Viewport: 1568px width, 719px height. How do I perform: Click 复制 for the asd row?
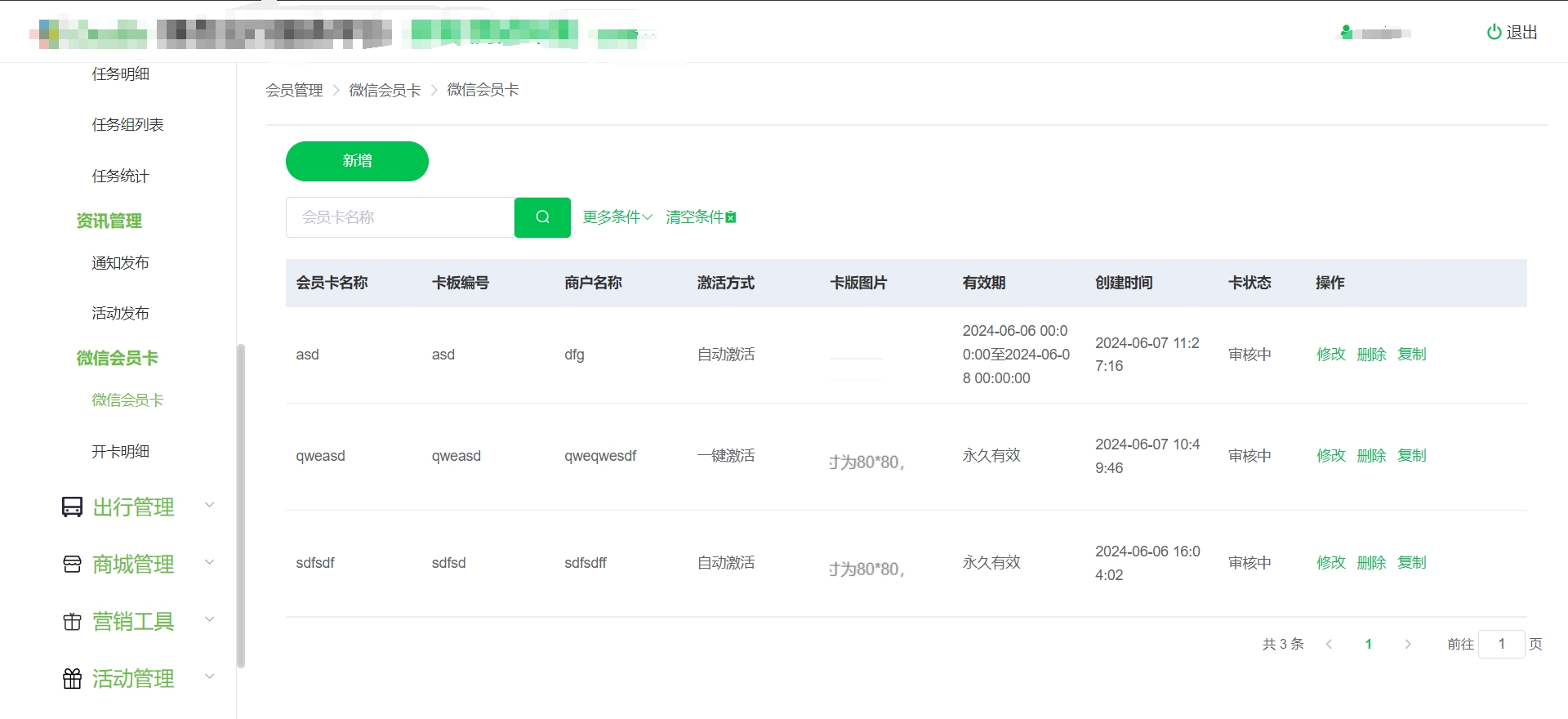pos(1411,355)
